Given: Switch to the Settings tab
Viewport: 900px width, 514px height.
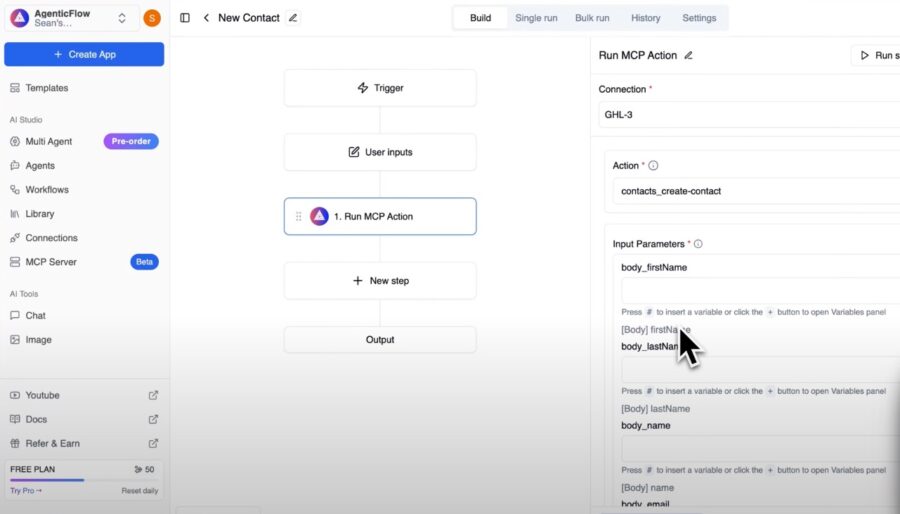Looking at the screenshot, I should pyautogui.click(x=699, y=18).
